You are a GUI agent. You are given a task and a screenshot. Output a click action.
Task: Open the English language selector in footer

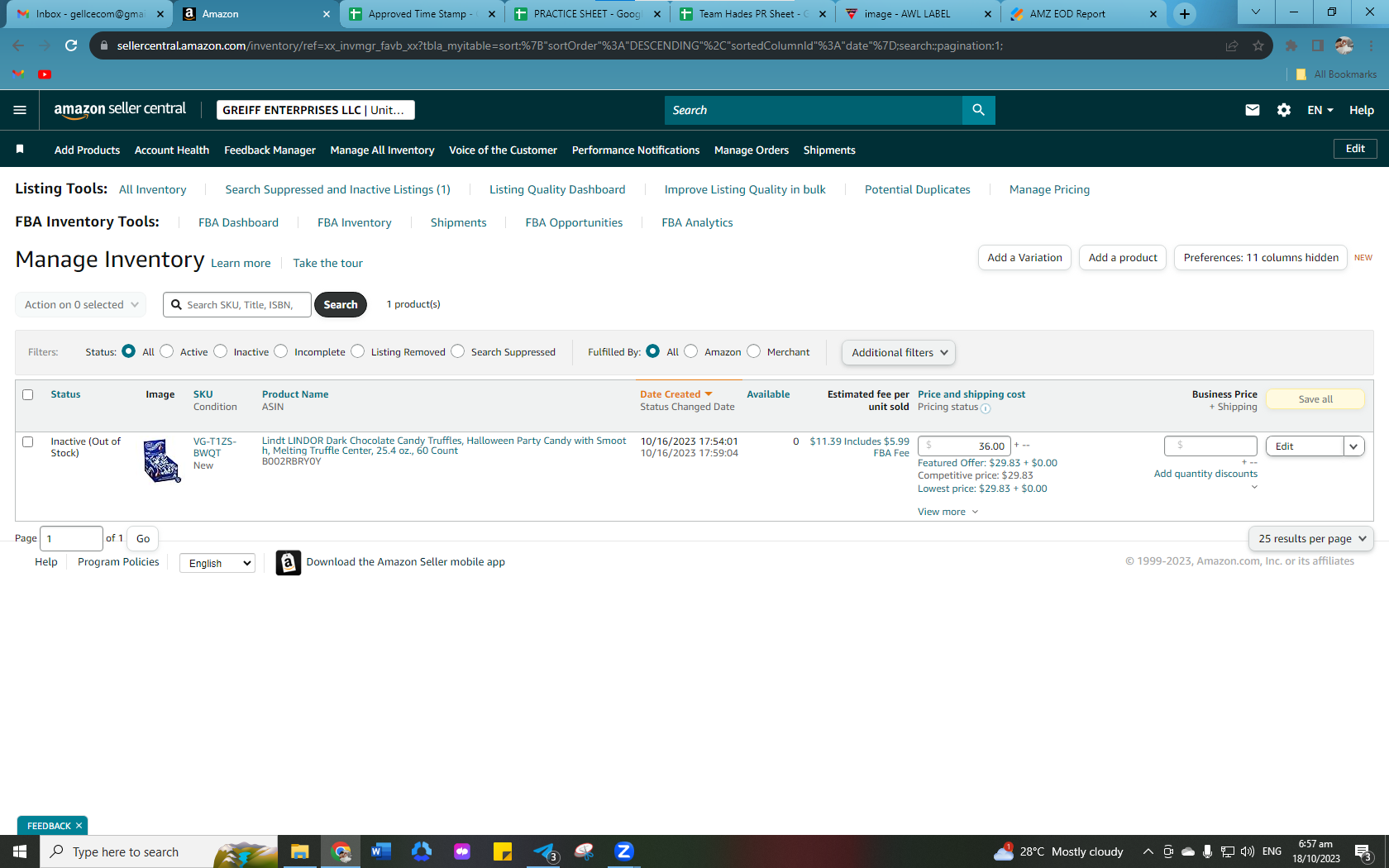pyautogui.click(x=217, y=563)
